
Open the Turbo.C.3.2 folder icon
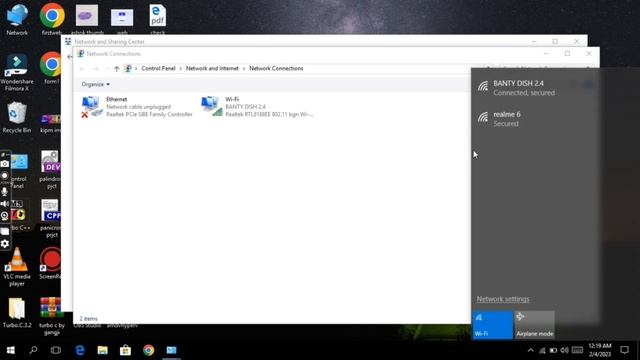tap(17, 313)
